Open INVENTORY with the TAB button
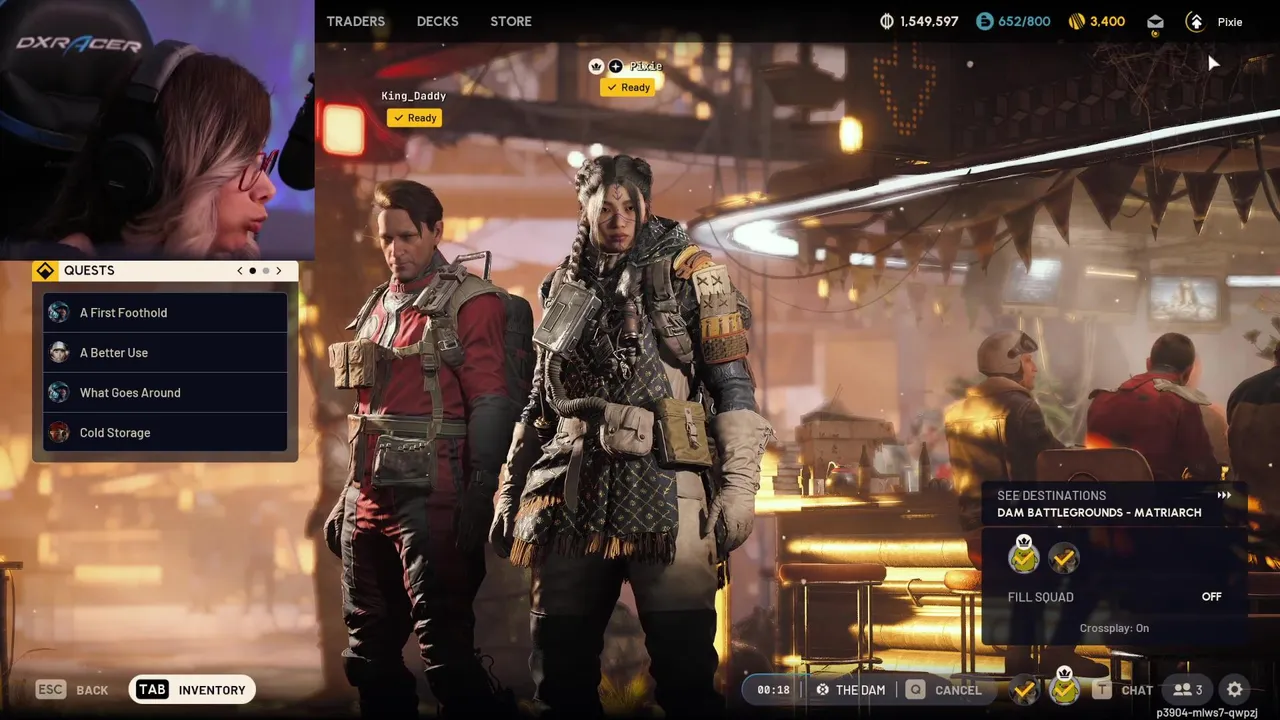 point(193,690)
